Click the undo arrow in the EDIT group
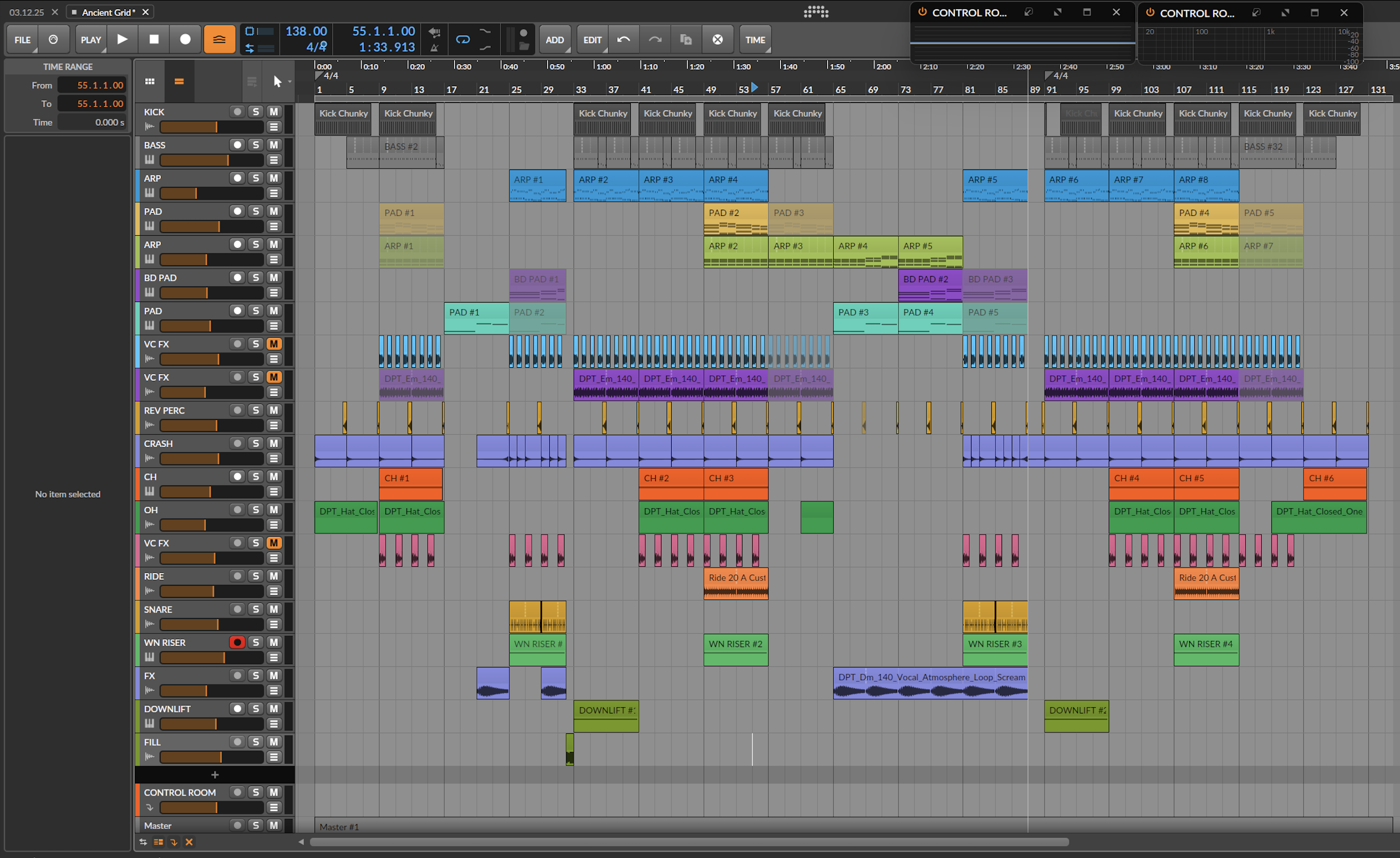This screenshot has width=1400, height=858. tap(623, 39)
